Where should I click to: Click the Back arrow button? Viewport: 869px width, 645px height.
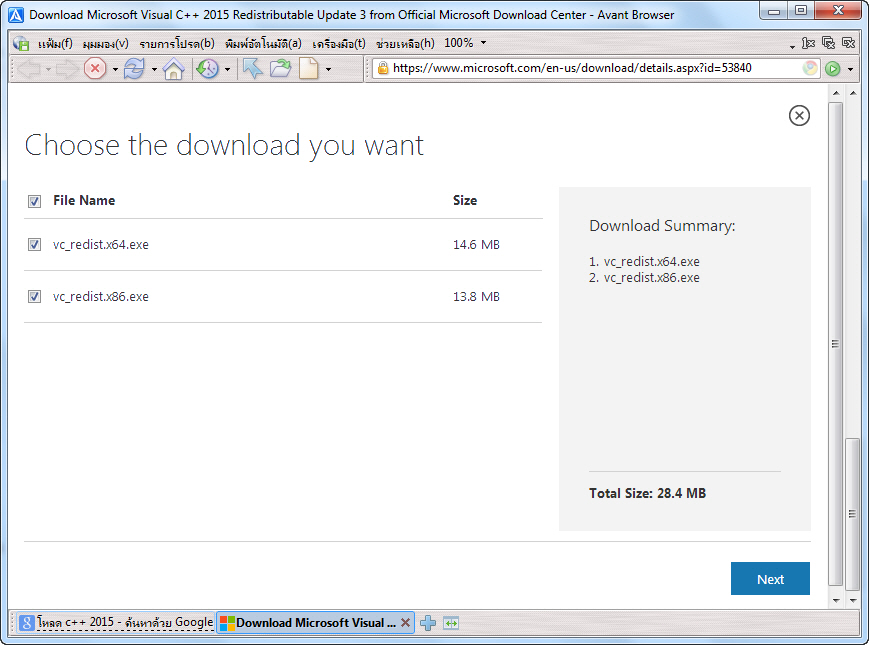click(29, 69)
